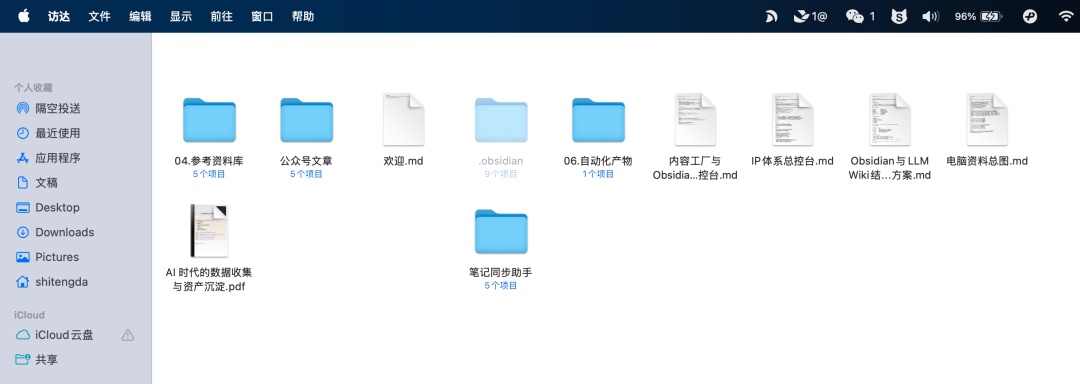The width and height of the screenshot is (1080, 384).
Task: Click the IP体系总控台.md file name
Action: tap(793, 161)
